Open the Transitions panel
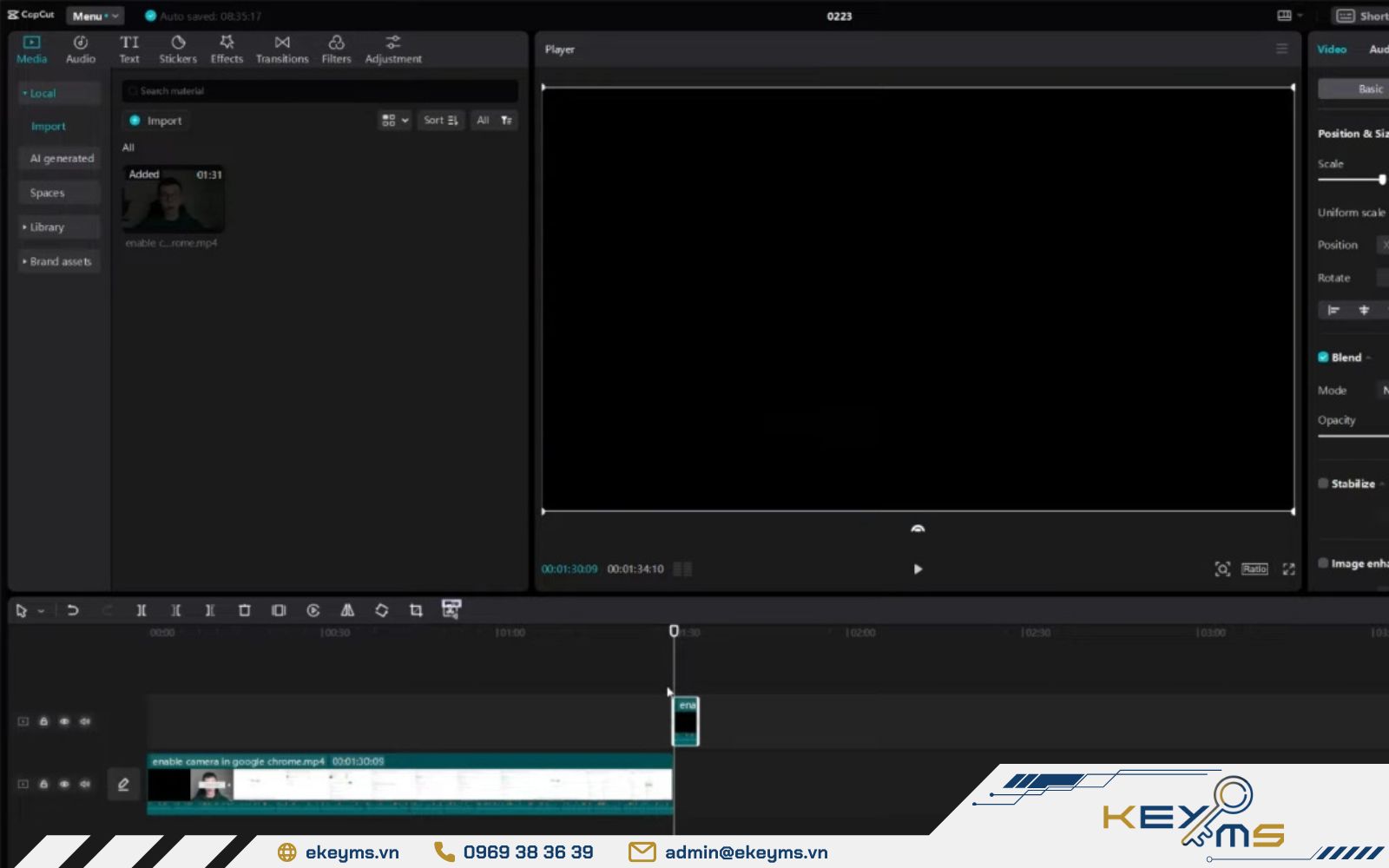This screenshot has width=1389, height=868. (x=282, y=48)
